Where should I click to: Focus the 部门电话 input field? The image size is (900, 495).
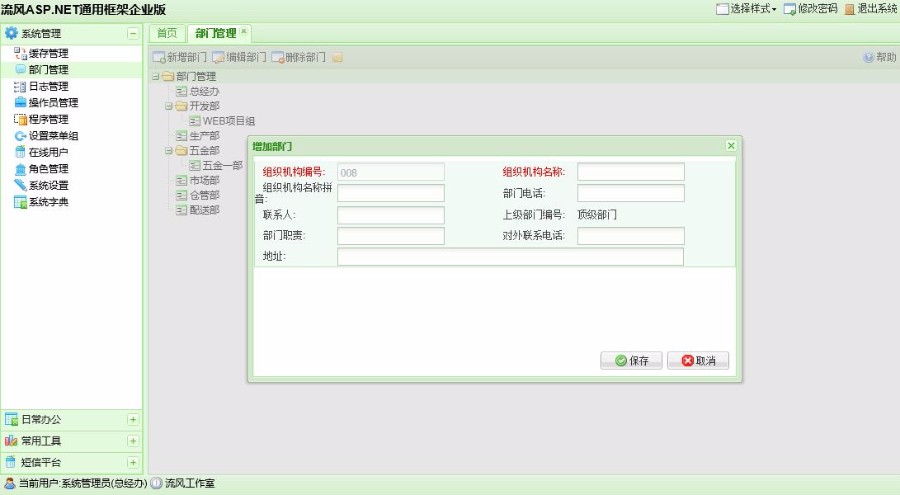[x=631, y=193]
